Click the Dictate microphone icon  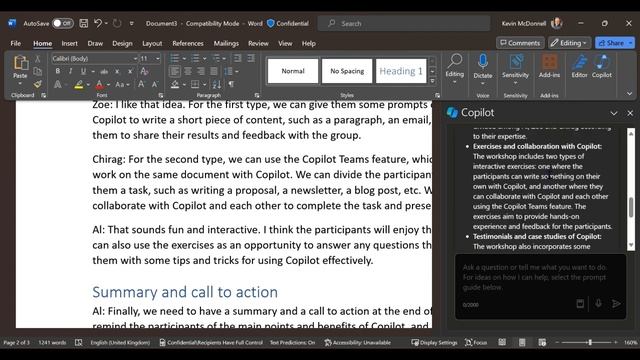click(483, 62)
